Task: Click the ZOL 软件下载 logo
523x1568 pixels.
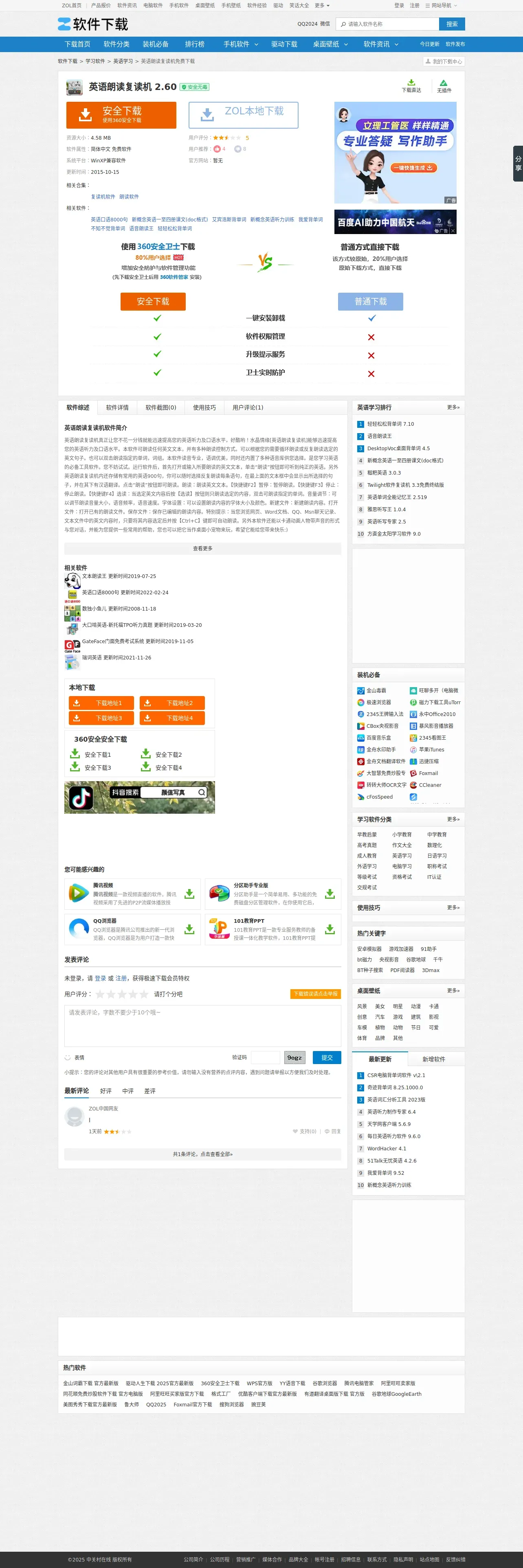Action: pyautogui.click(x=92, y=24)
